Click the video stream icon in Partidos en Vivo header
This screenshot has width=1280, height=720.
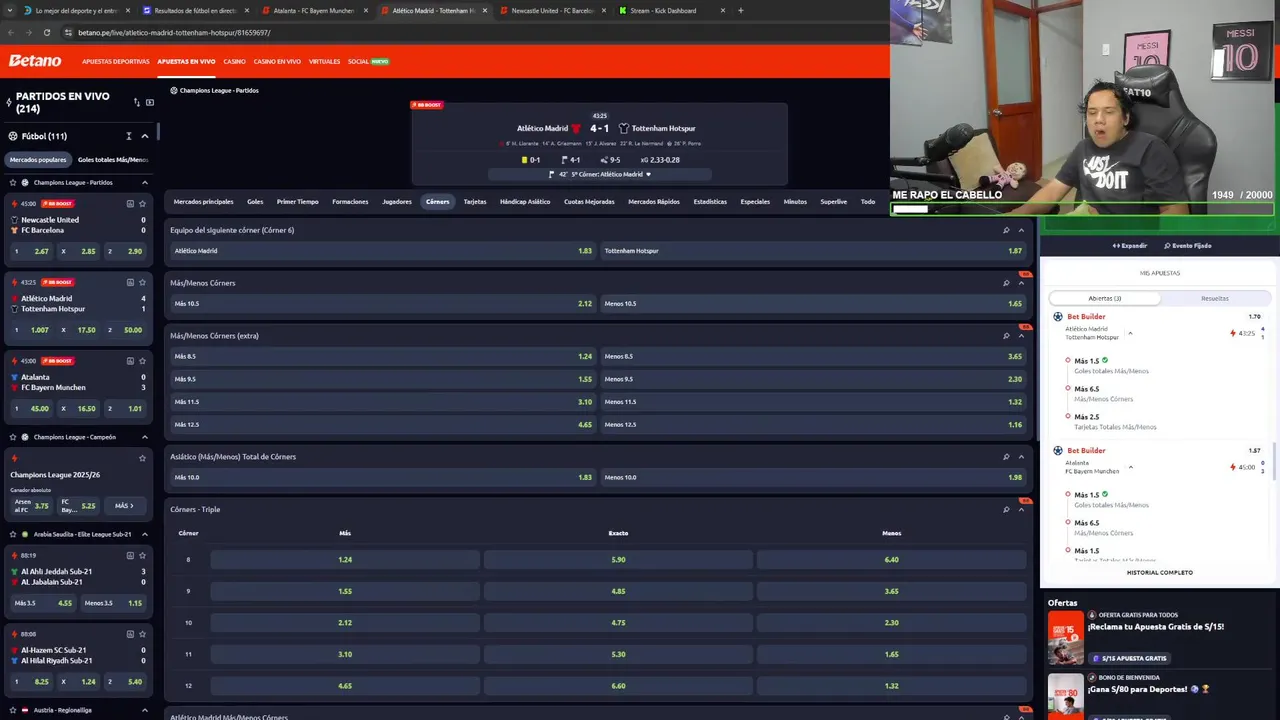pos(150,102)
